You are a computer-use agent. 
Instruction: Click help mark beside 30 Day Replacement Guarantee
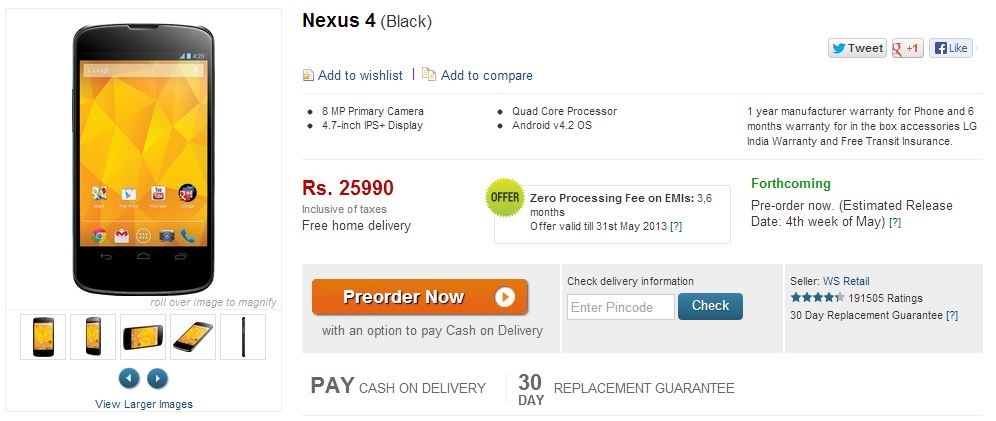[x=952, y=315]
